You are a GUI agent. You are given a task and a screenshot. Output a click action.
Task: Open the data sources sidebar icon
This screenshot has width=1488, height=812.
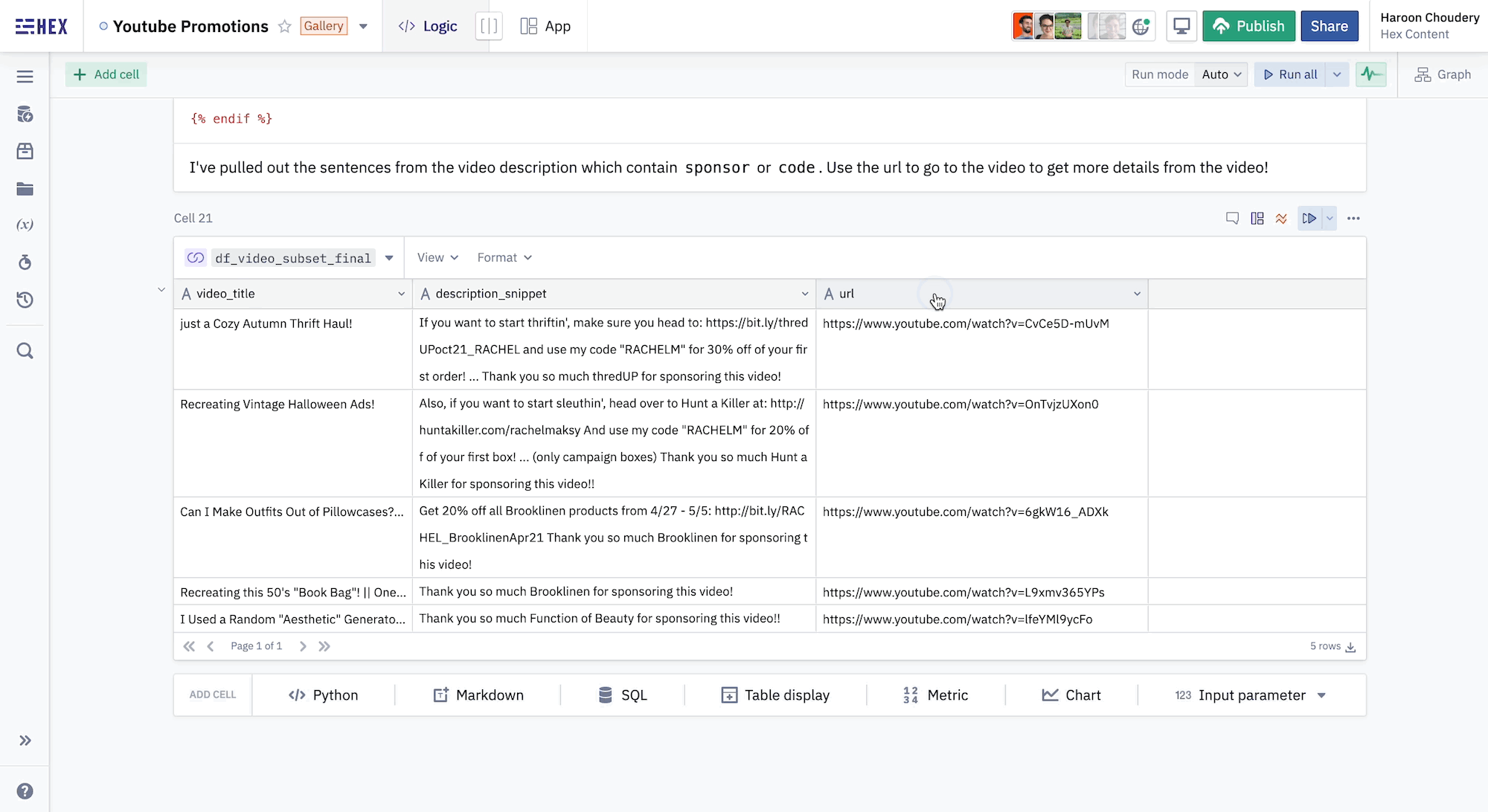pos(25,115)
